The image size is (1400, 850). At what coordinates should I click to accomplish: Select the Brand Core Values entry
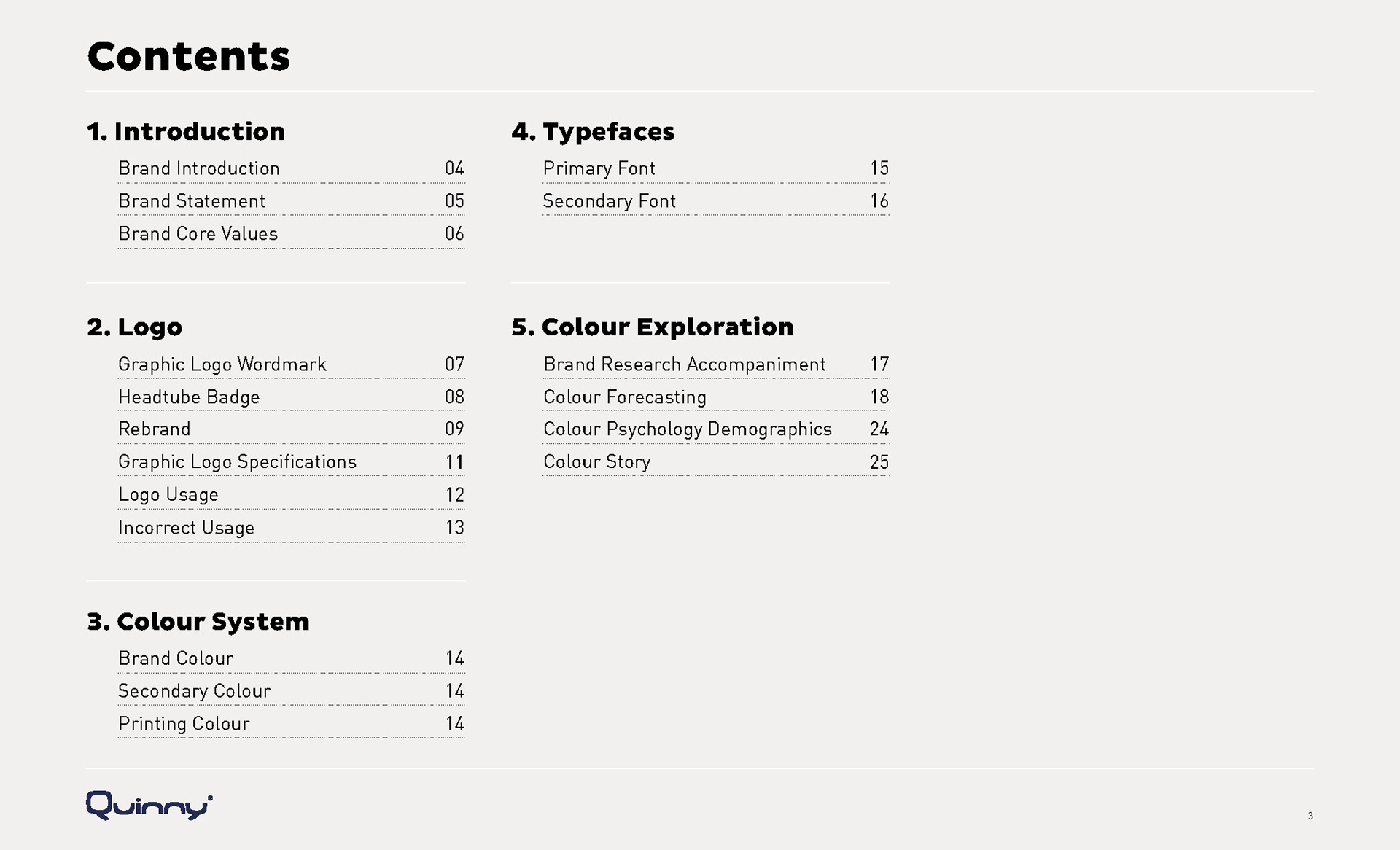198,234
